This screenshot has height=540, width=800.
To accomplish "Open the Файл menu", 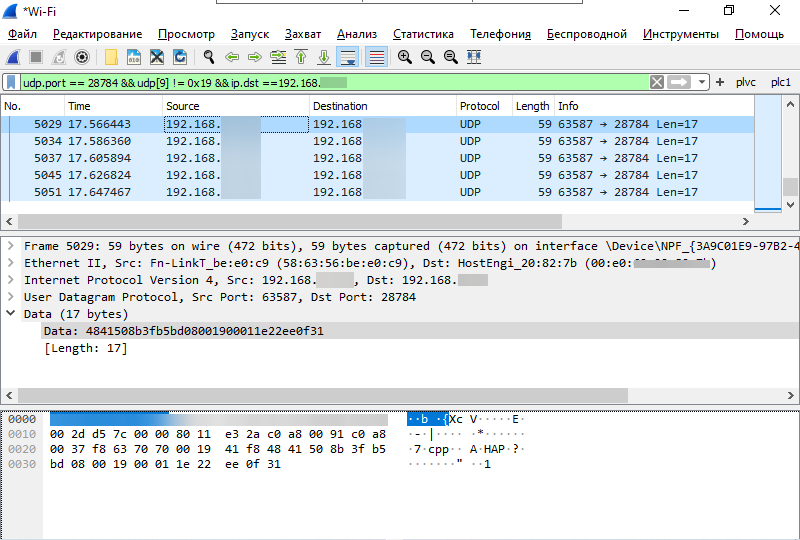I will coord(22,34).
